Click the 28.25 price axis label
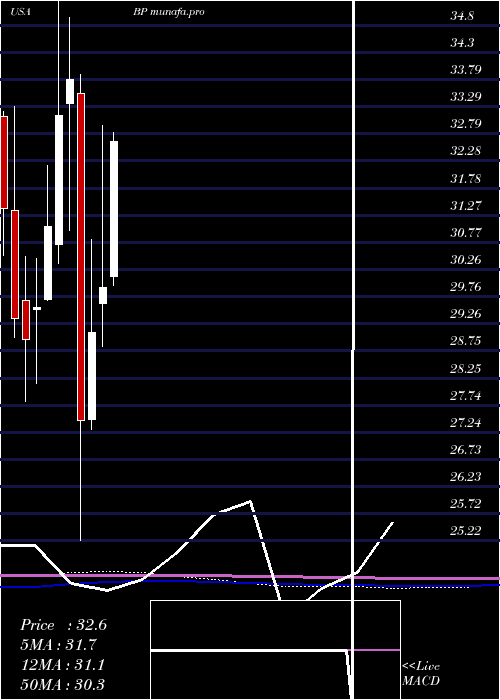The image size is (500, 700). 466,368
